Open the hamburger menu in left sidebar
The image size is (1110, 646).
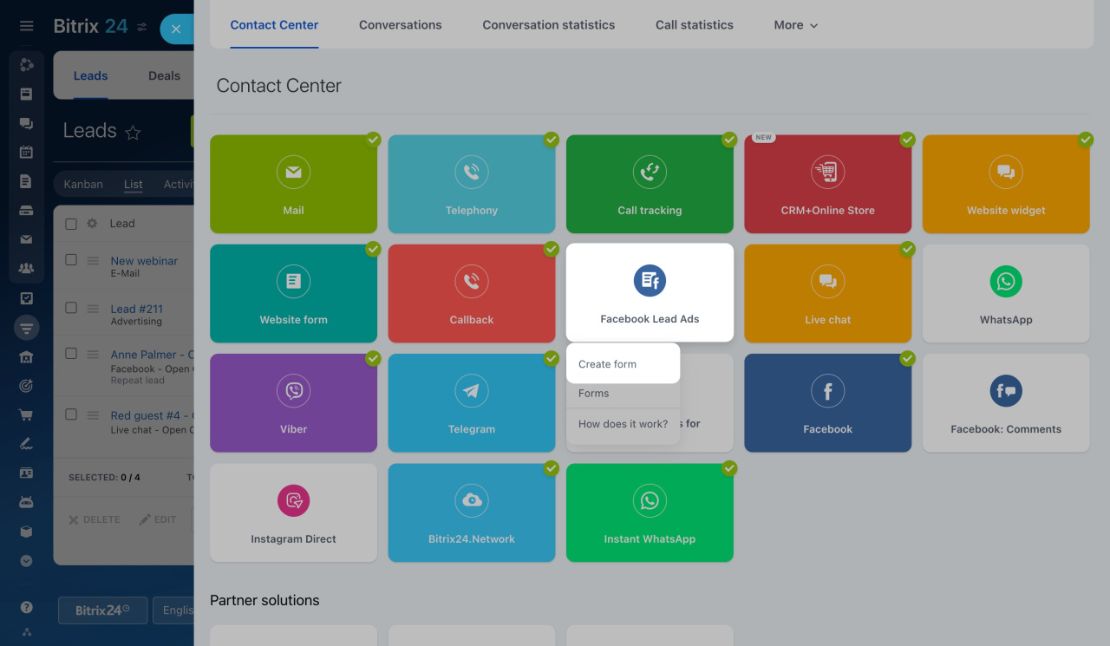tap(26, 26)
